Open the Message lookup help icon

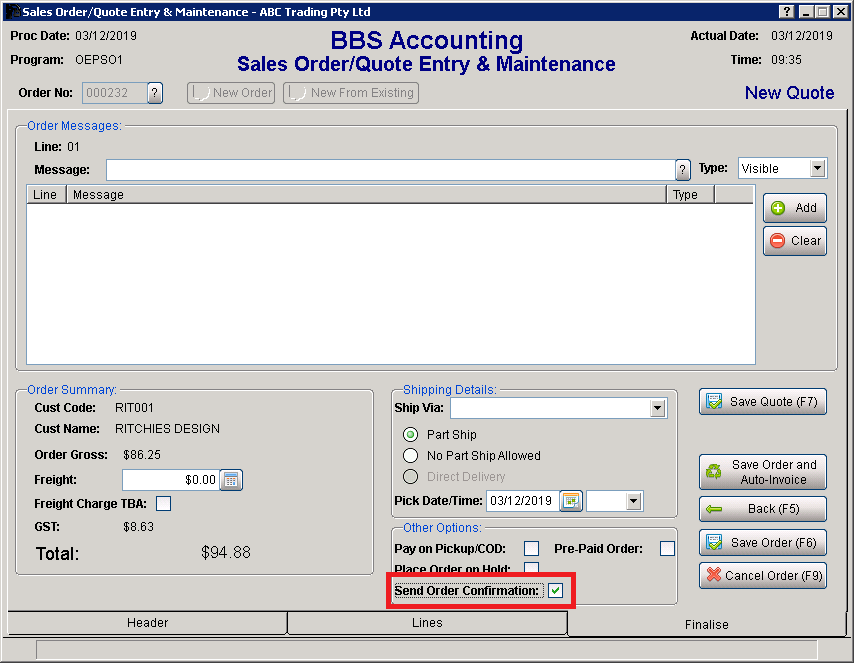click(683, 169)
